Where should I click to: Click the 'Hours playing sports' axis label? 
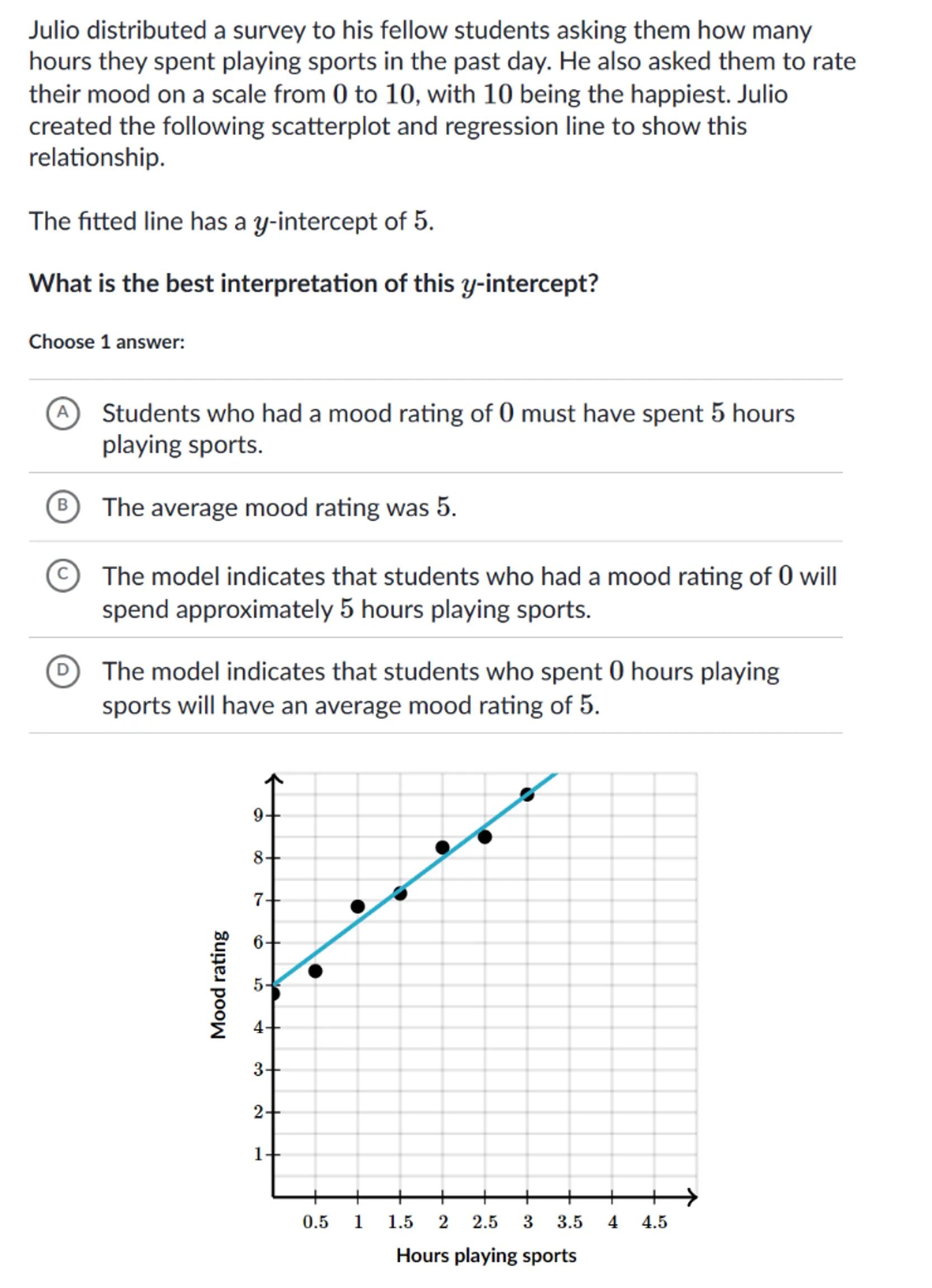coord(486,1255)
